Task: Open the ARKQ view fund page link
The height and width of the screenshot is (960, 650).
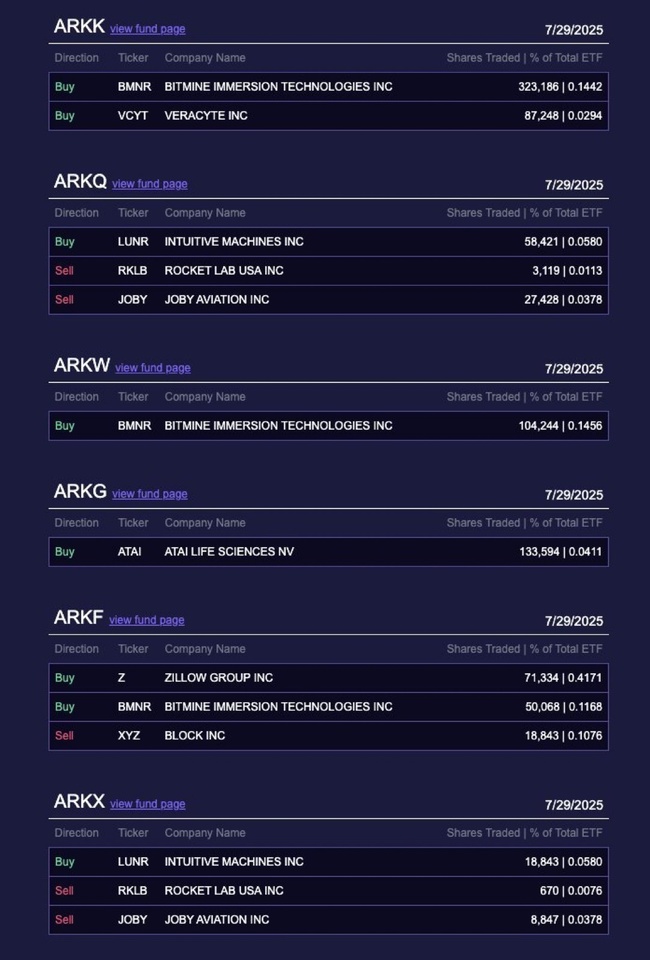Action: pos(149,184)
